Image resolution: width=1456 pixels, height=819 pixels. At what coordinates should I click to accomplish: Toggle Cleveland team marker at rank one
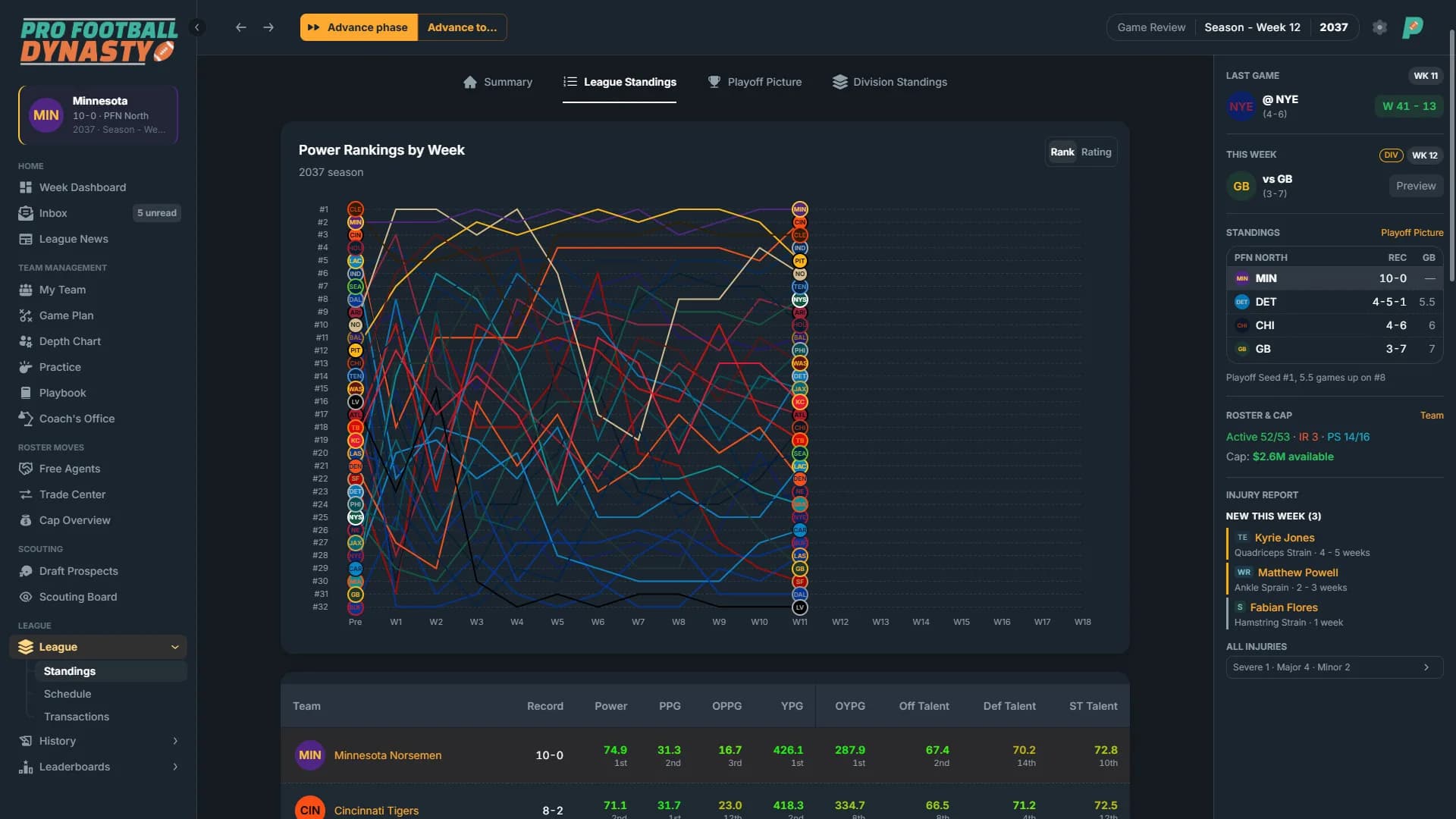point(355,209)
